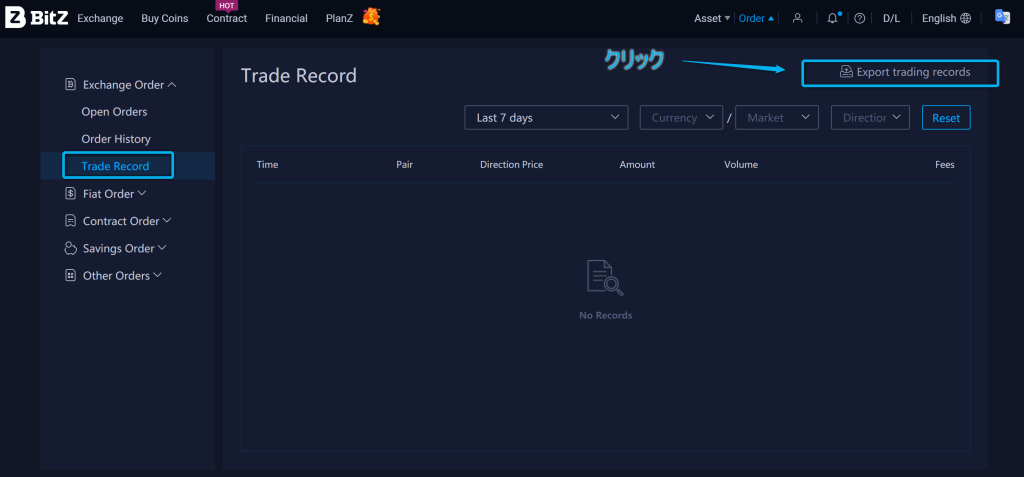
Task: Open the Exchange menu in top navigation
Action: click(100, 18)
